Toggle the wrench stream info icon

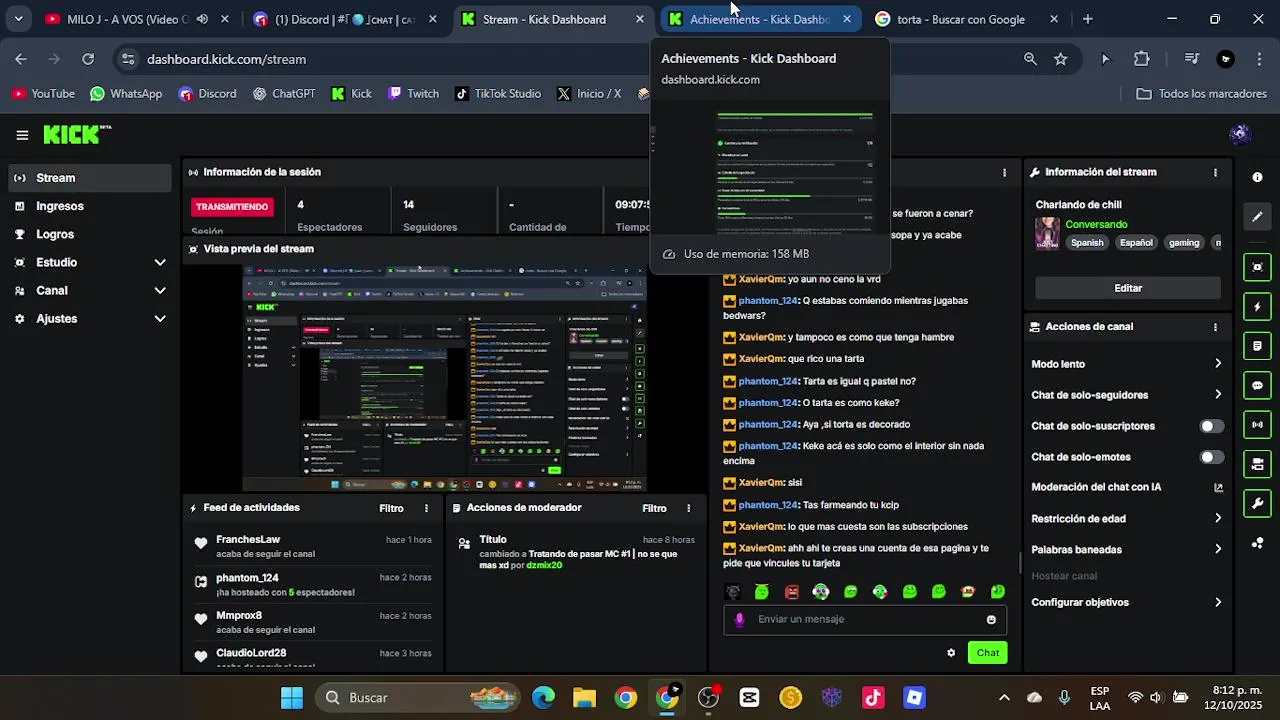(x=1257, y=503)
